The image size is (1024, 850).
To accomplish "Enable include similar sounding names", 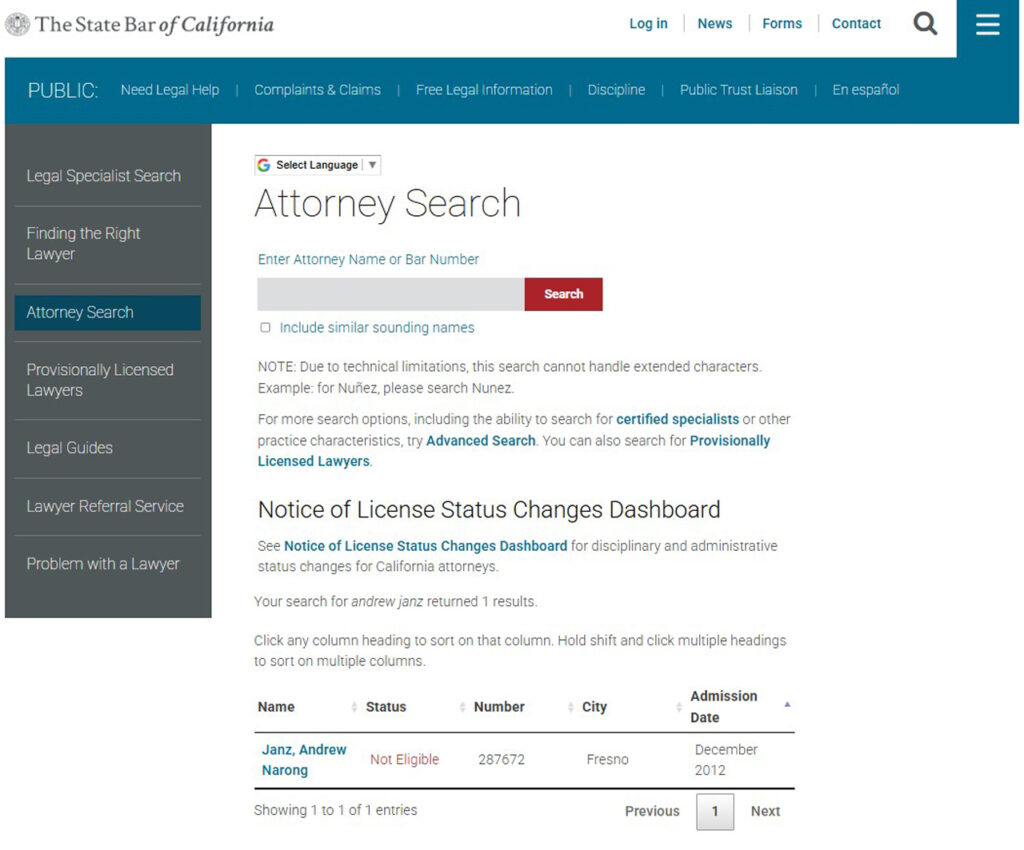I will pyautogui.click(x=265, y=327).
